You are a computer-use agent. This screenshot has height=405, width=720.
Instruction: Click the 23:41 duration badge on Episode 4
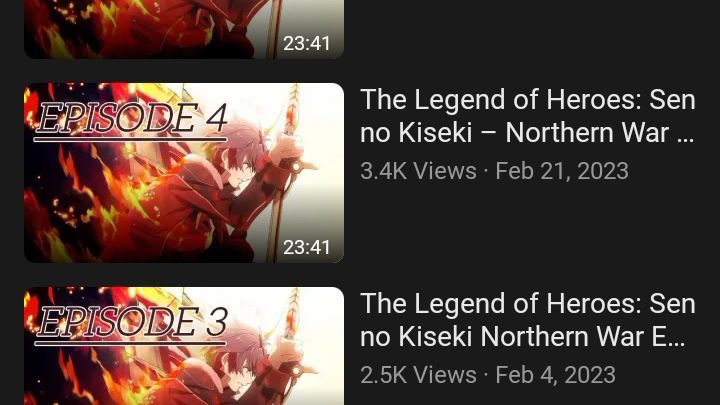click(306, 248)
